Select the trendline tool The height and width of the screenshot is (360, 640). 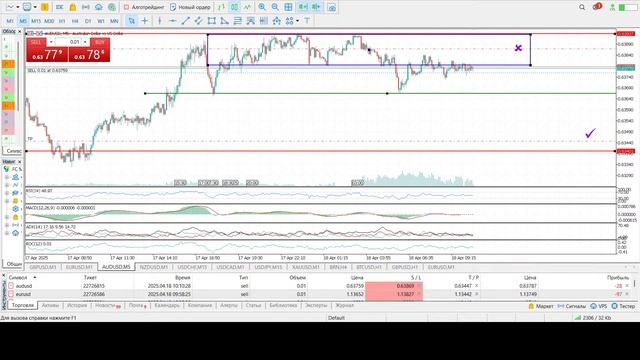click(186, 20)
